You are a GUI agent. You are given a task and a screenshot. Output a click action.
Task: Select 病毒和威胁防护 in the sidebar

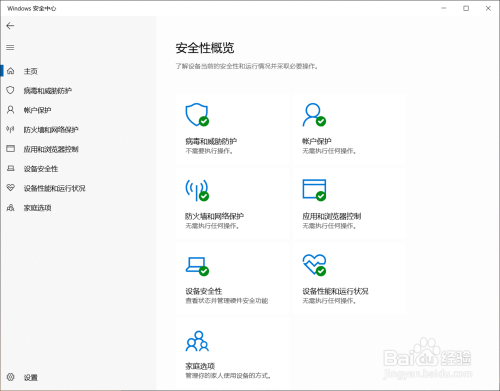[x=48, y=90]
